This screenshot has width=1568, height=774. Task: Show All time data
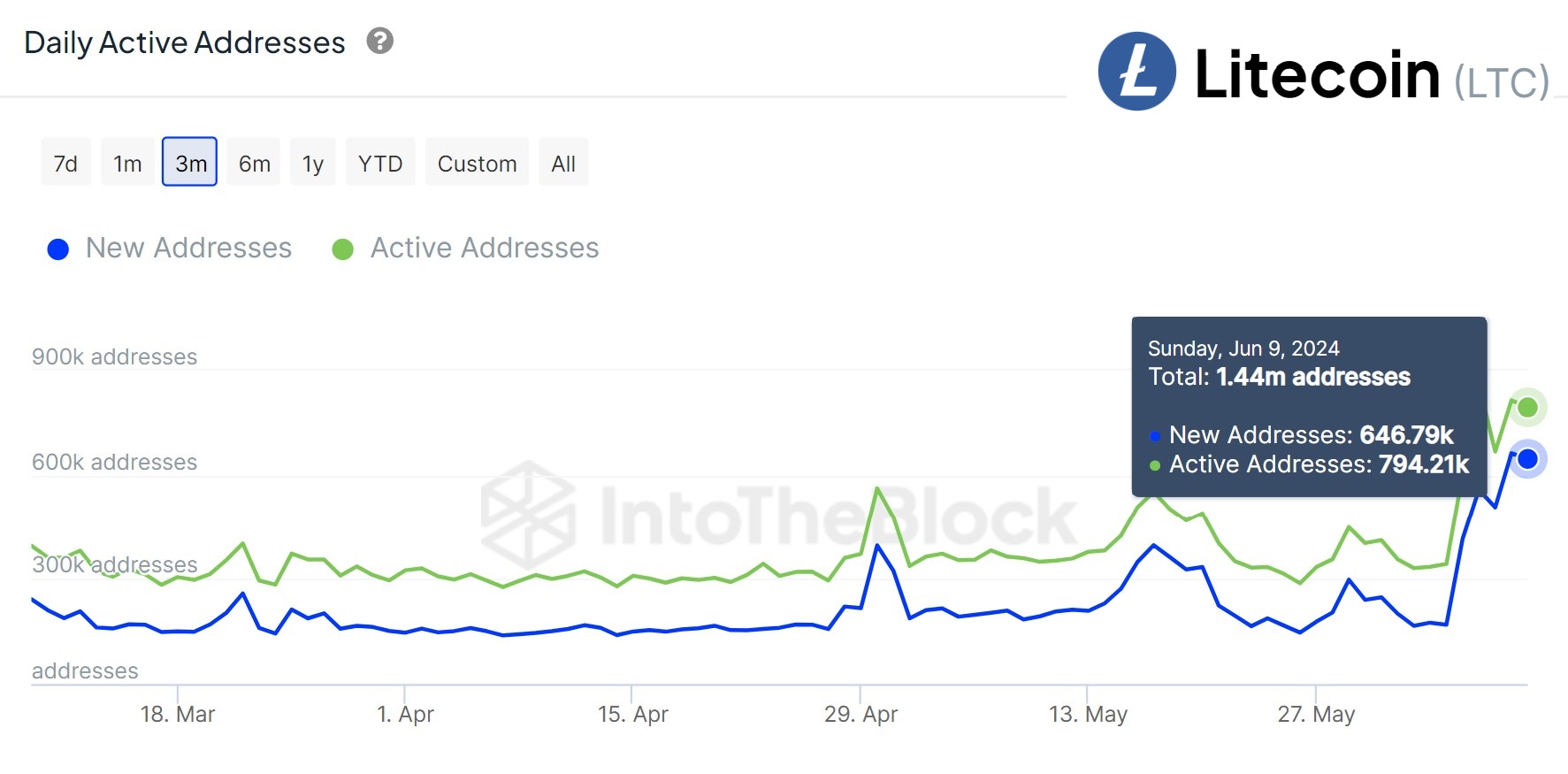tap(563, 162)
